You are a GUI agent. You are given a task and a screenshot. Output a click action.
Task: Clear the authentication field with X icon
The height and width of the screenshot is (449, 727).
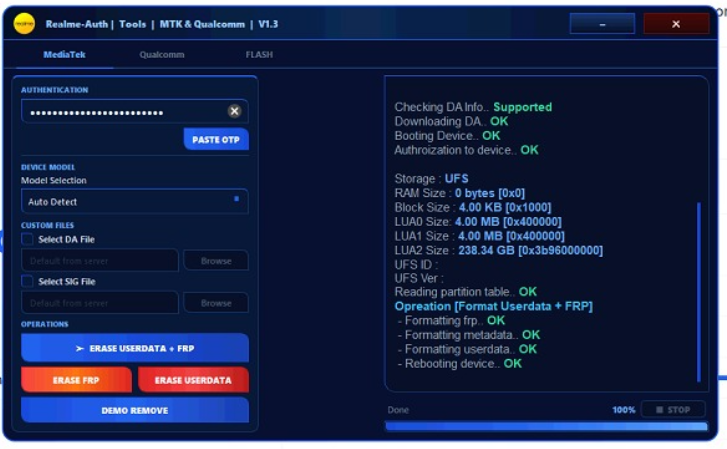[234, 111]
